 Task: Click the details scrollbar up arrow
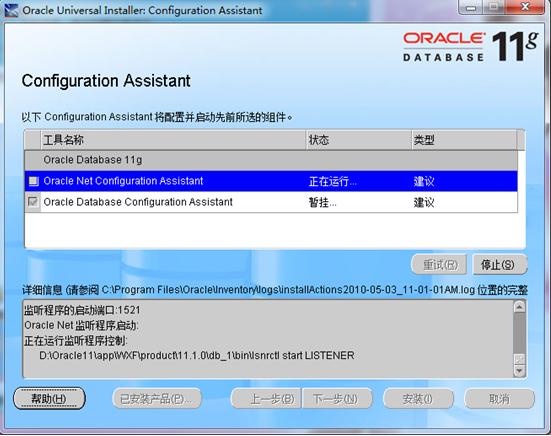point(519,307)
